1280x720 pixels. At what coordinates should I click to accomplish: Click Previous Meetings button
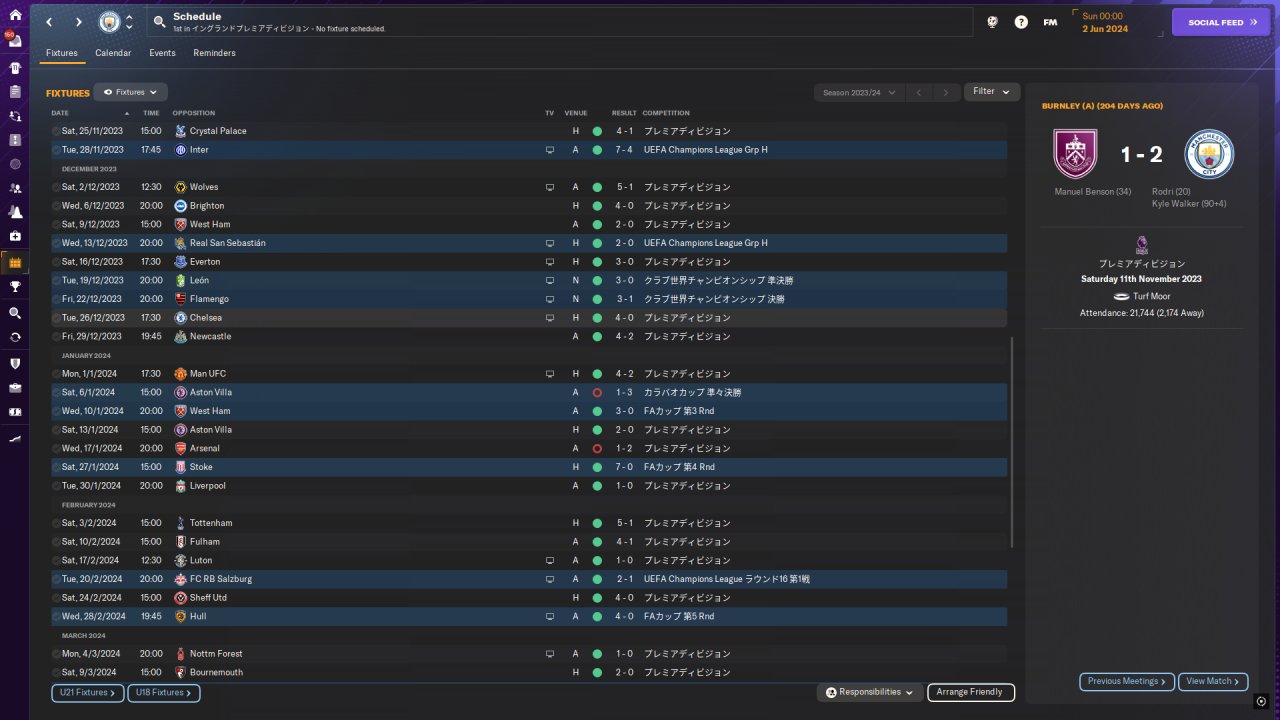point(1127,681)
